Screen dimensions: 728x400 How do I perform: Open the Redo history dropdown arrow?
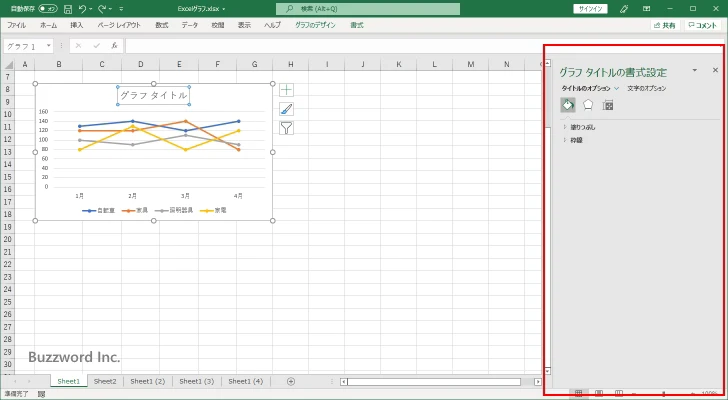(x=110, y=9)
